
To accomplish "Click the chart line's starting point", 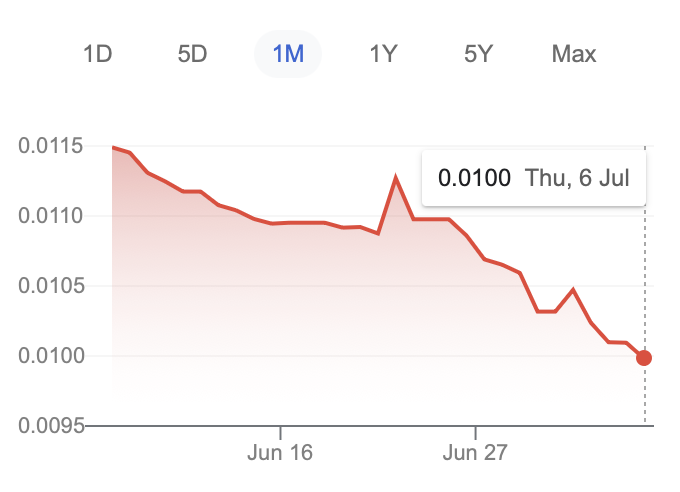I will [113, 148].
